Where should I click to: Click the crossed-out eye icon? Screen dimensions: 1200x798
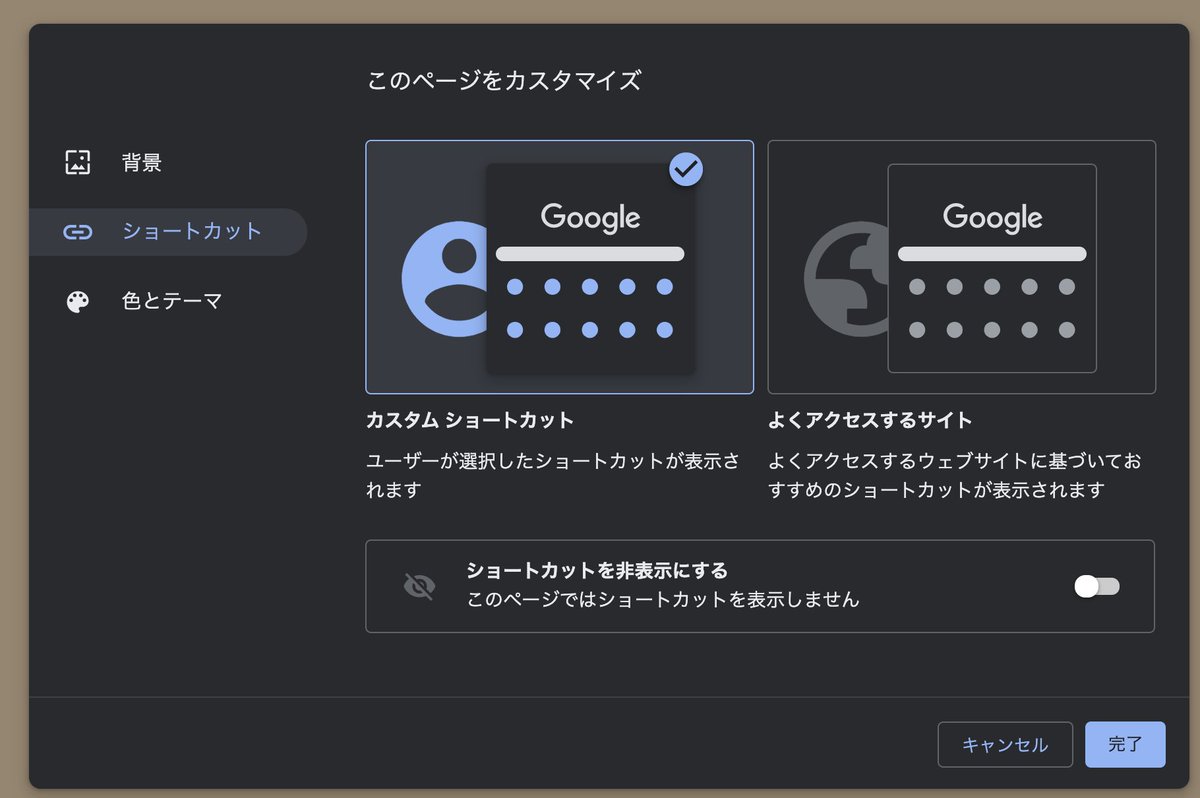tap(419, 586)
